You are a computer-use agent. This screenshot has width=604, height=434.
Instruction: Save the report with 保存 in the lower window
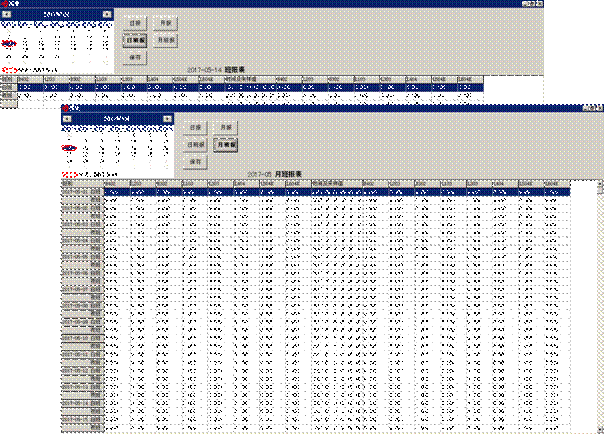195,161
